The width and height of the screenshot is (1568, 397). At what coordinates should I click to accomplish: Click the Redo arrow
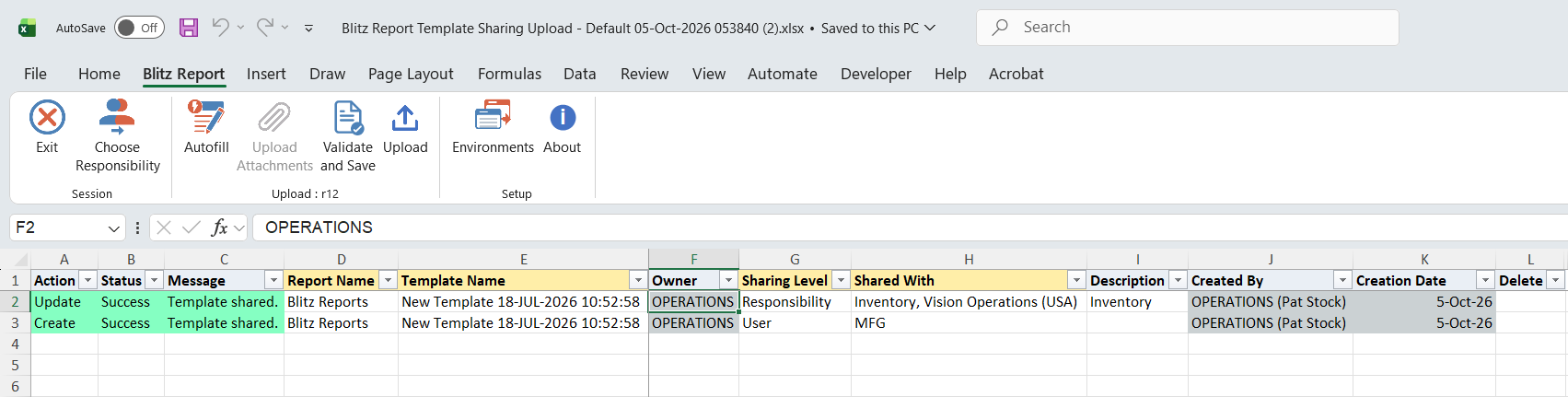pyautogui.click(x=265, y=28)
